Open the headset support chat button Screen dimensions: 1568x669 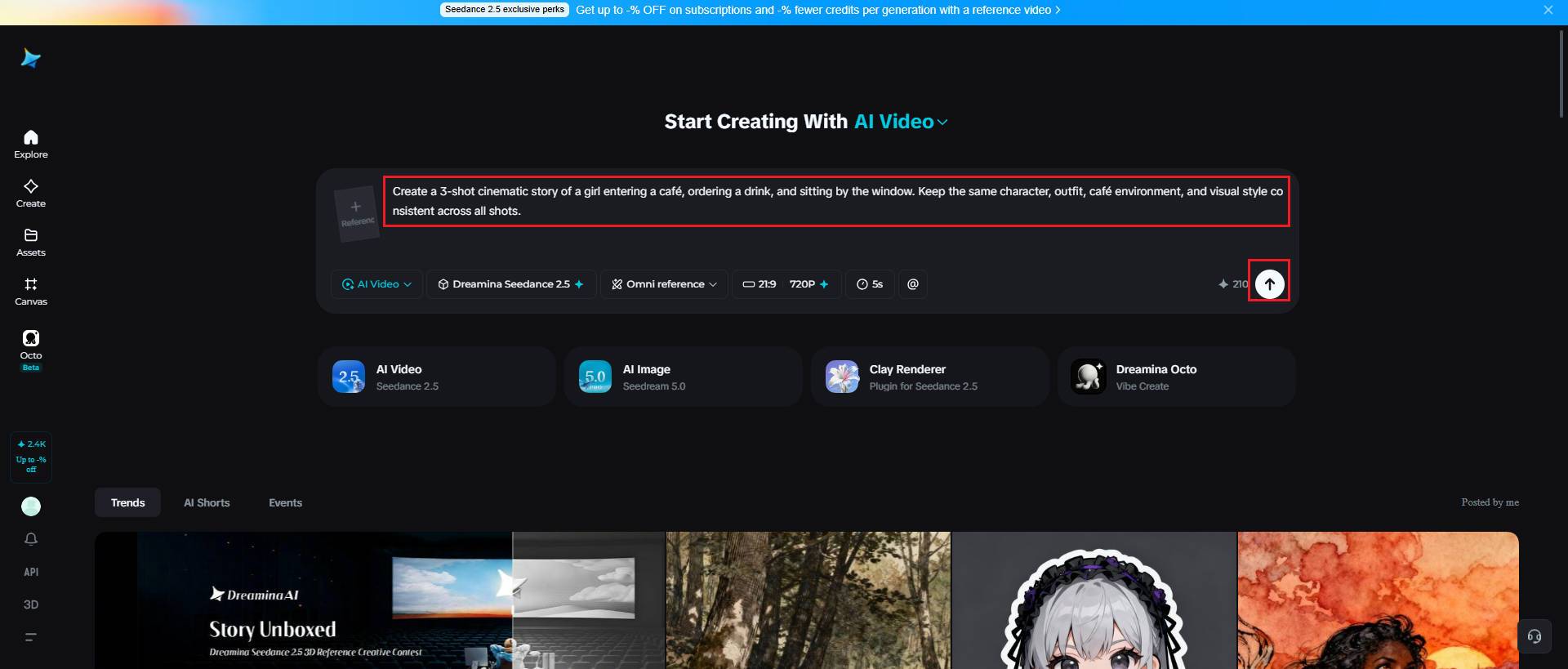tap(1535, 636)
